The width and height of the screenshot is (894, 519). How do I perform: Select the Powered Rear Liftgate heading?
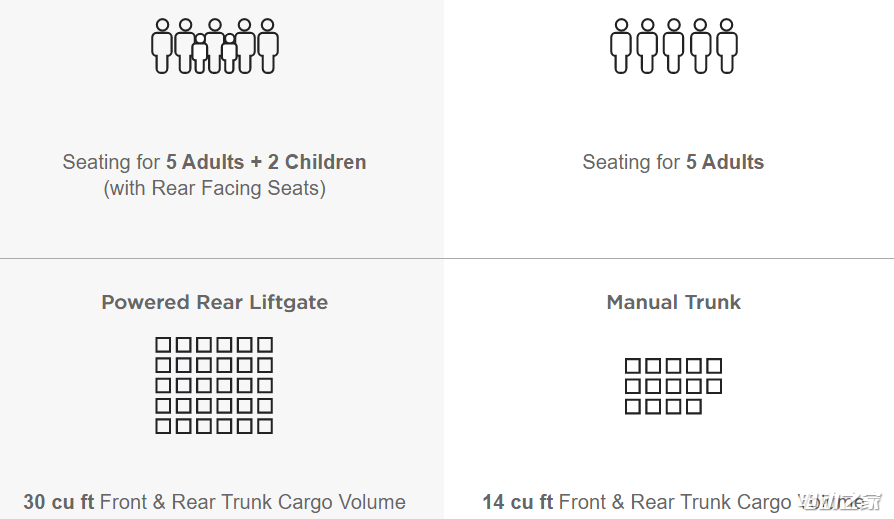(214, 302)
